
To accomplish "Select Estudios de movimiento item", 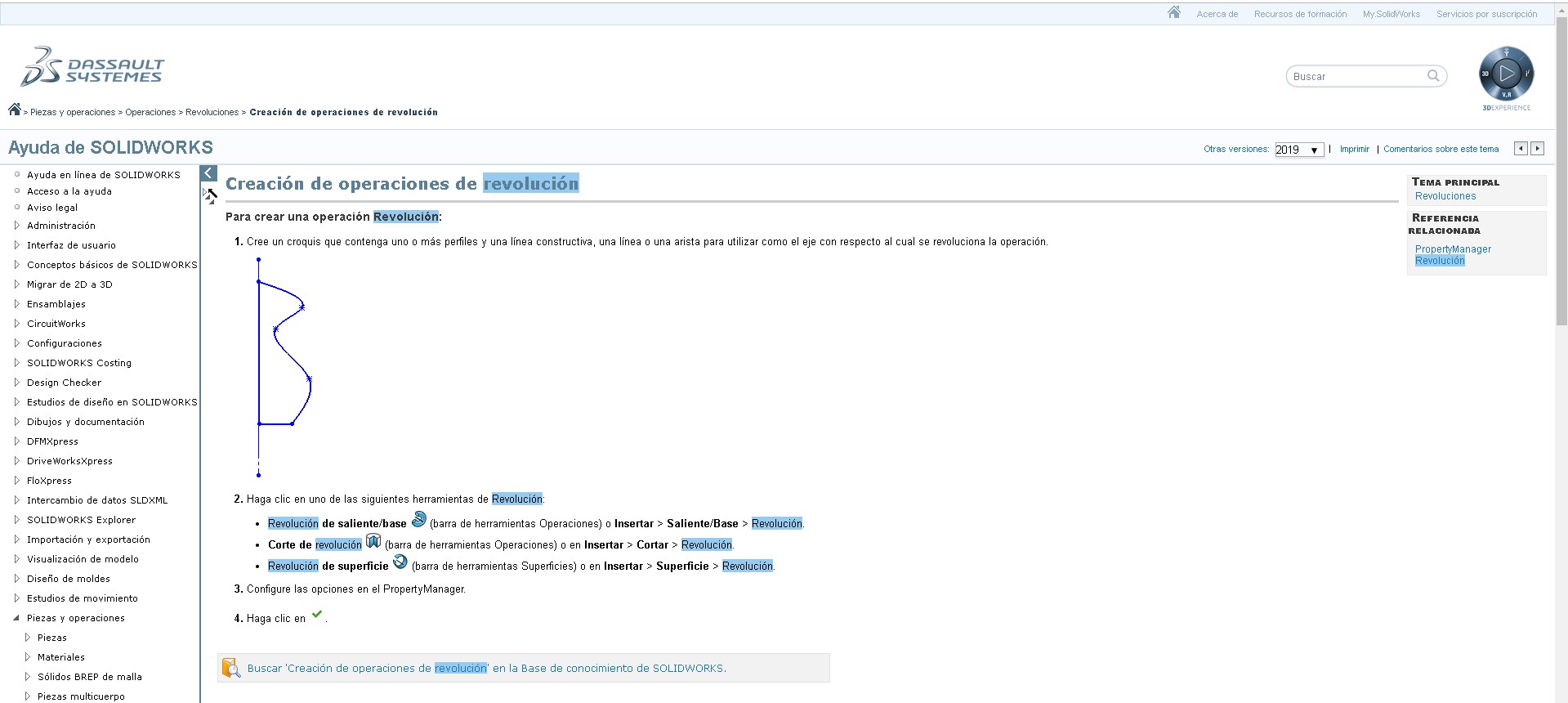I will click(83, 598).
